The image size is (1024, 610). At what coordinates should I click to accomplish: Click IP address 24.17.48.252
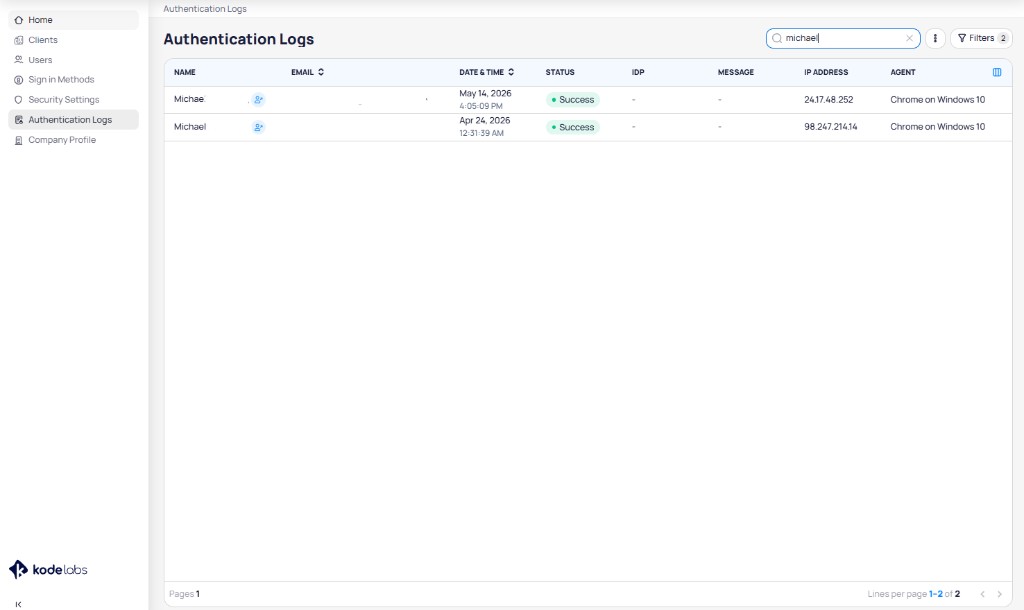829,100
